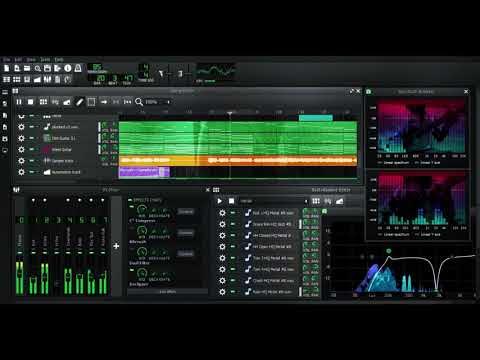
Task: Click the Master channel volume fader
Action: click(20, 273)
